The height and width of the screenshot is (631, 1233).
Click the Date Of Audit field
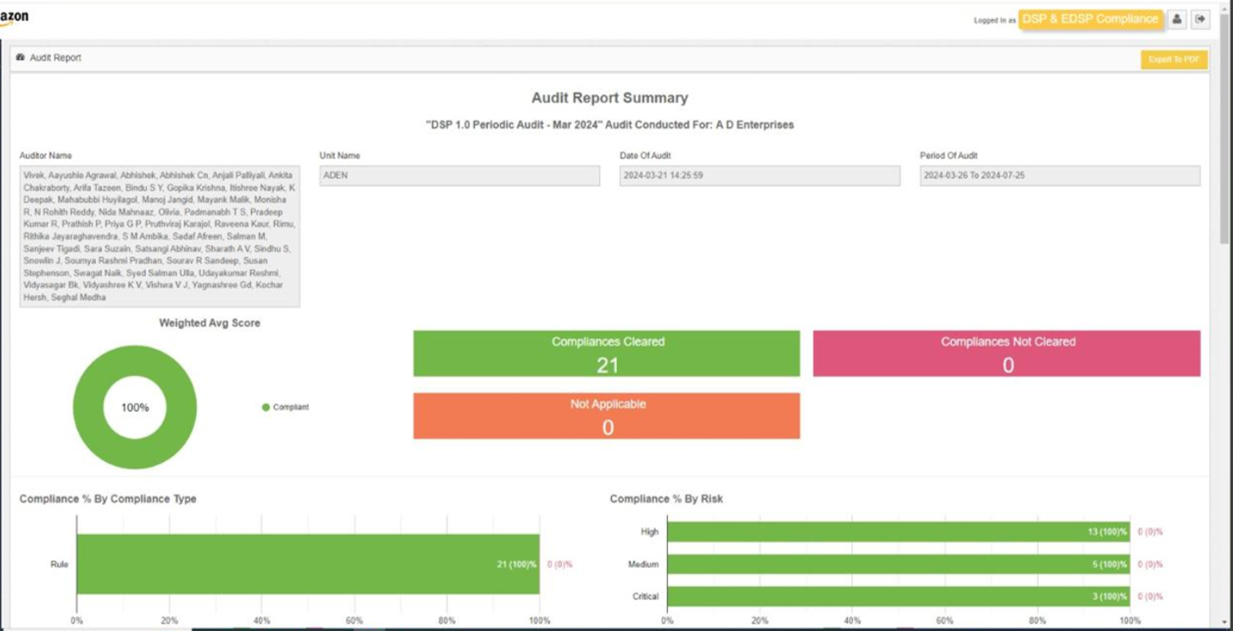(760, 176)
